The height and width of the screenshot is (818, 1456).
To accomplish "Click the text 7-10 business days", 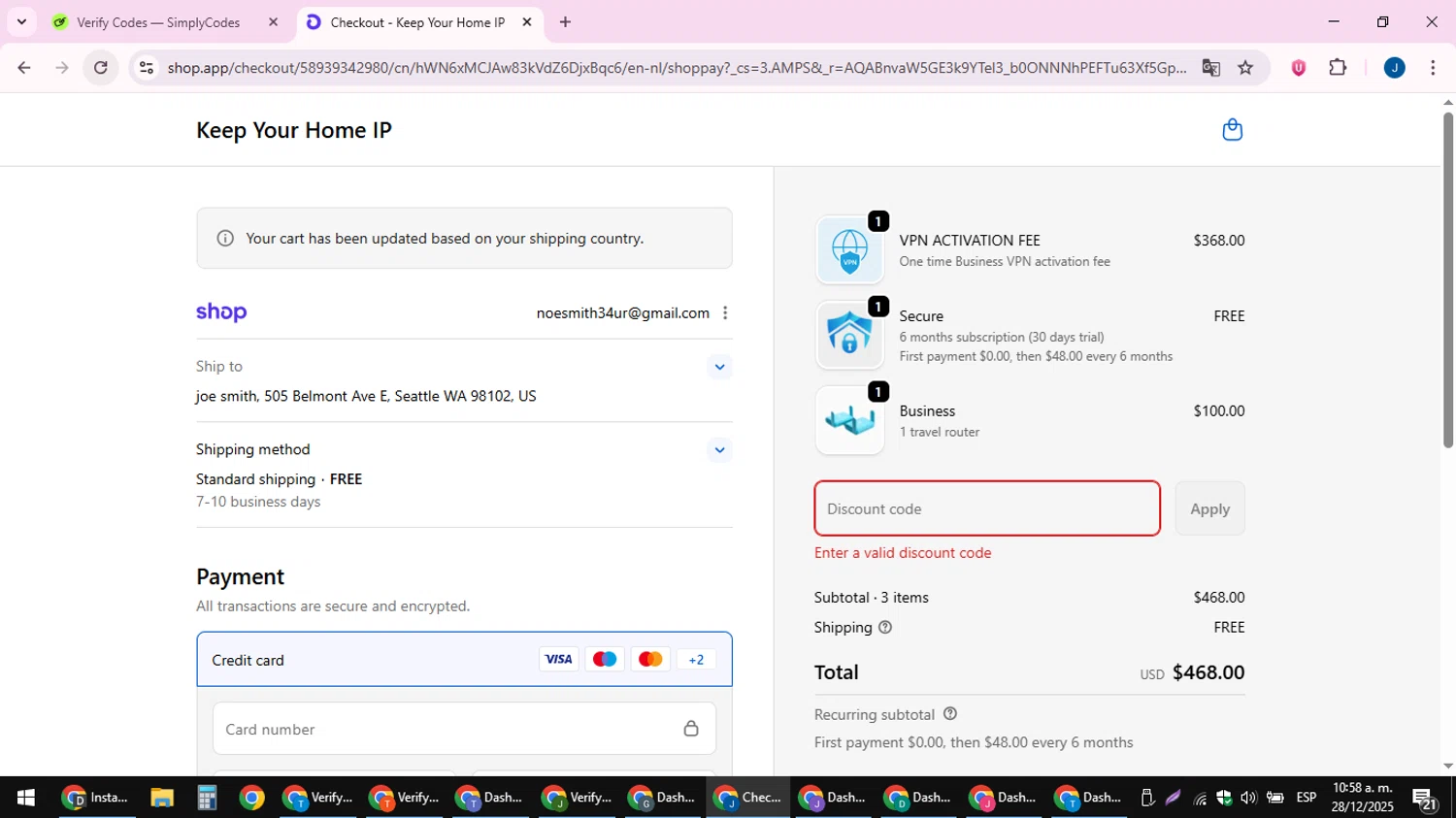I will point(258,502).
